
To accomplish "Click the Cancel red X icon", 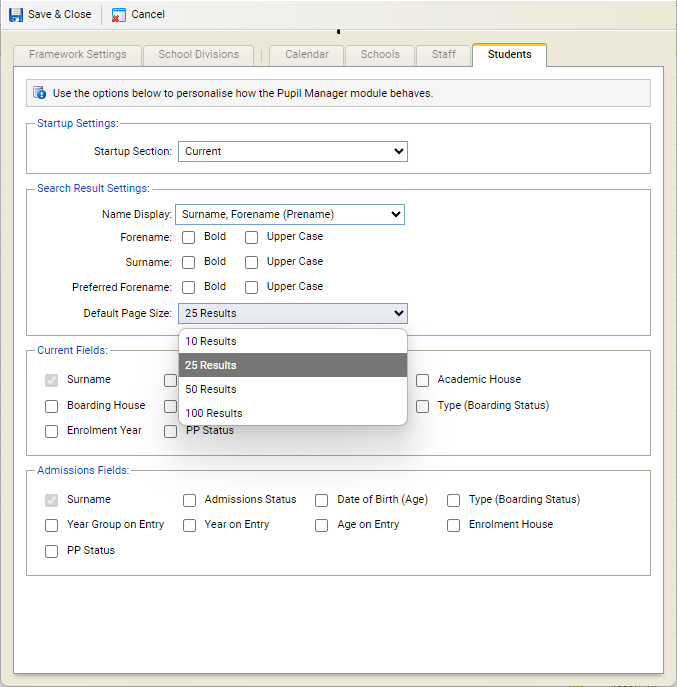I will coord(119,15).
